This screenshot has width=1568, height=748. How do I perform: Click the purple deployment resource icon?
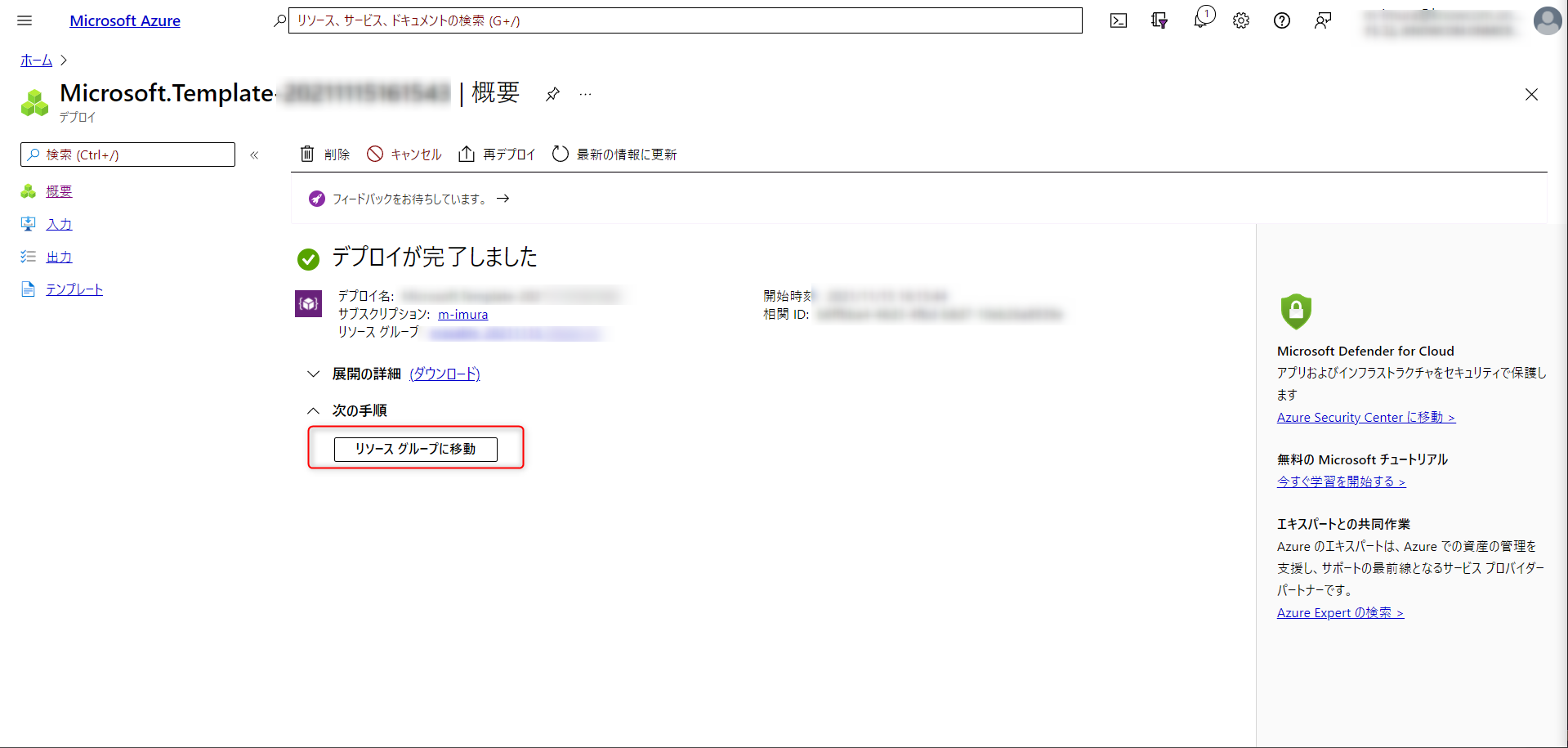[308, 303]
